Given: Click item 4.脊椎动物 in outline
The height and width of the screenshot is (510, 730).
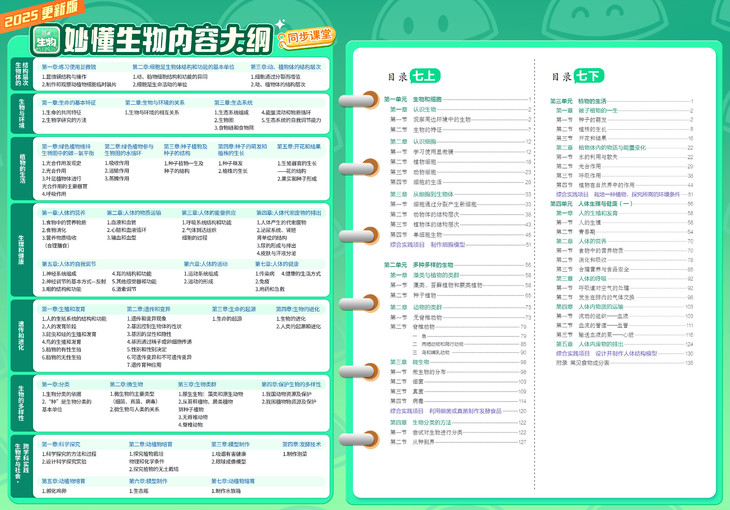Looking at the screenshot, I should point(192,425).
